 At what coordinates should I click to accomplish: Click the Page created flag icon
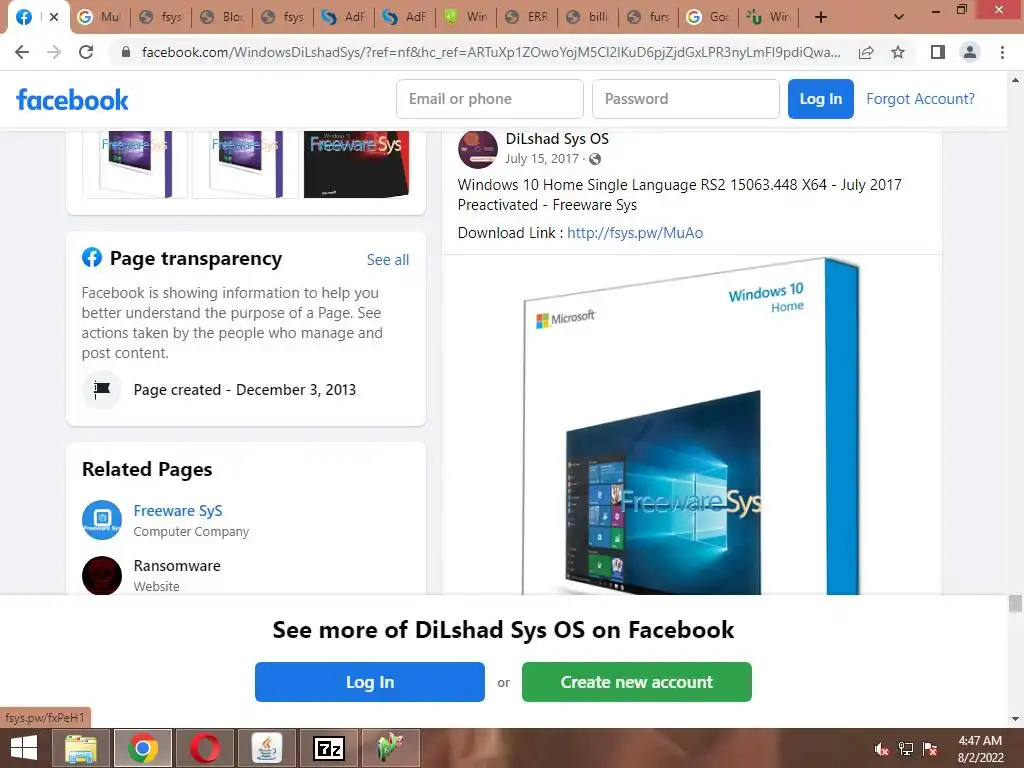coord(101,390)
